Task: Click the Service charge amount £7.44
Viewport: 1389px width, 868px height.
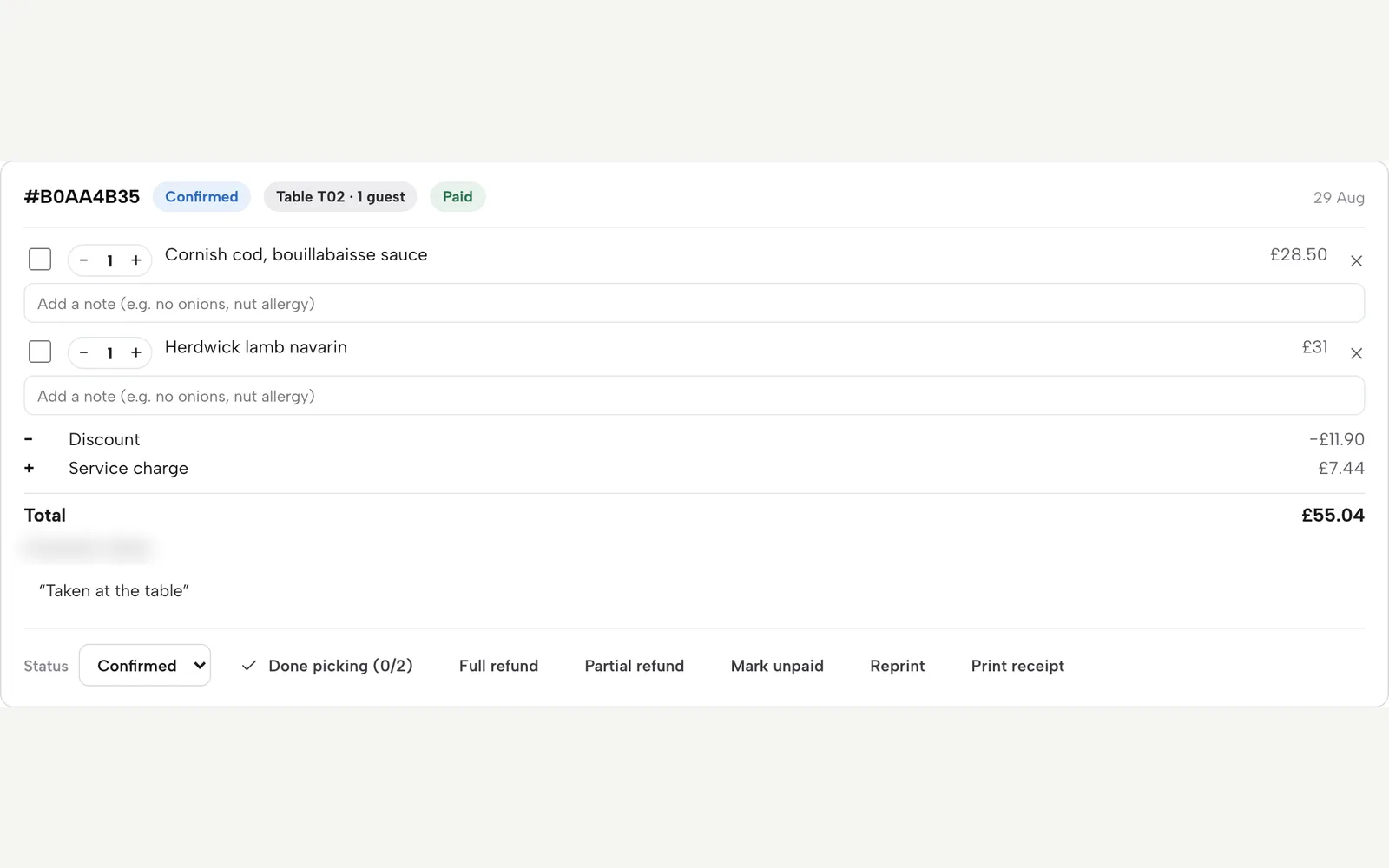Action: (1341, 468)
